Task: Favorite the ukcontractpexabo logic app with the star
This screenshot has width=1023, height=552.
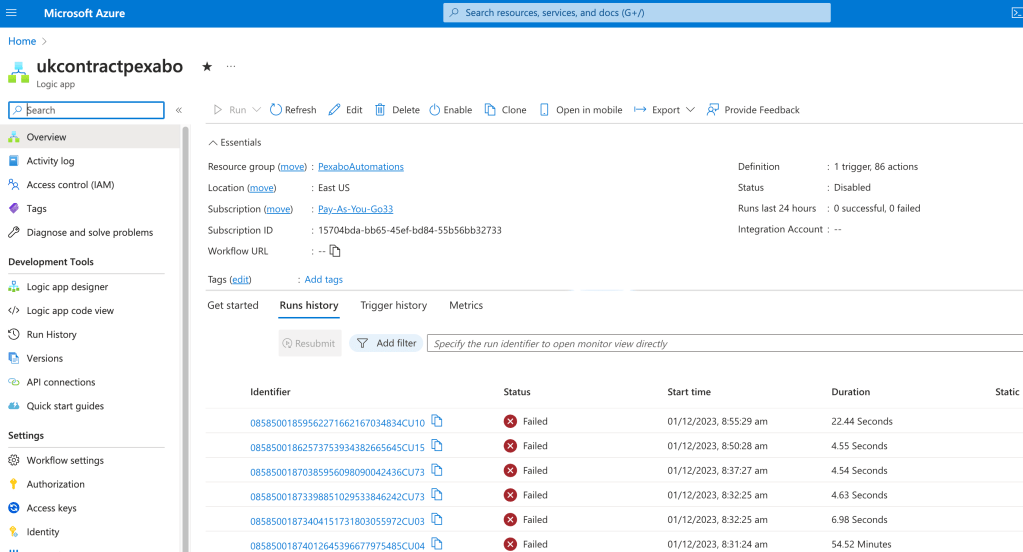Action: 207,67
